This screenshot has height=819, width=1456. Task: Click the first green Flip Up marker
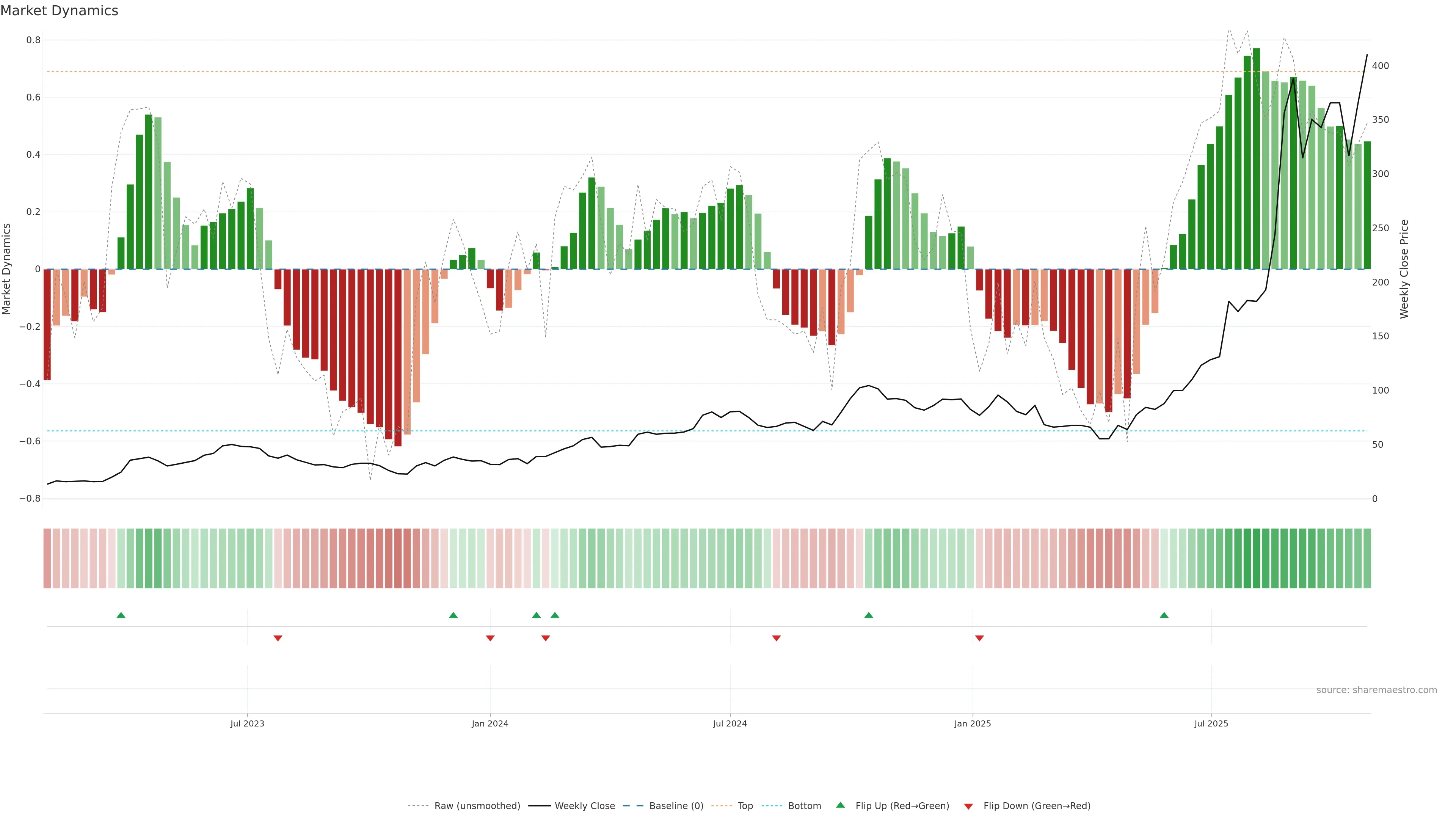(121, 615)
